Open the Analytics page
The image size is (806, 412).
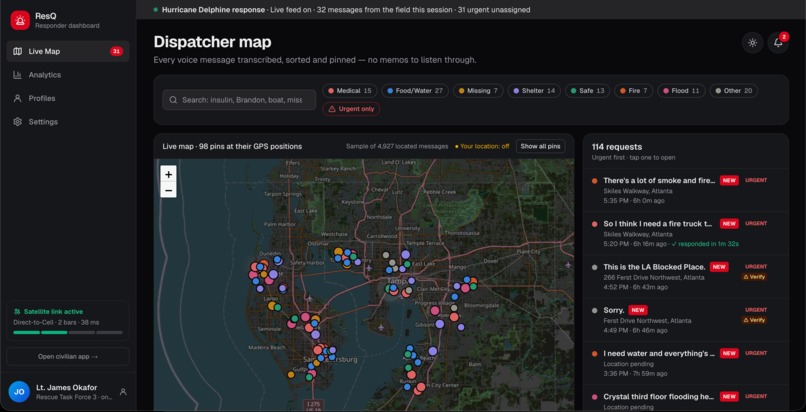[68, 75]
